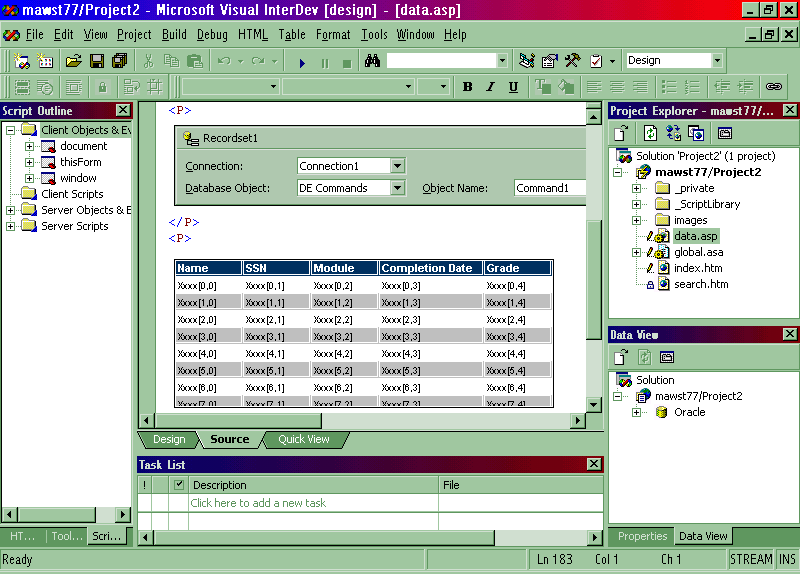The width and height of the screenshot is (800, 574).
Task: Open the Database Object dropdown
Action: click(397, 188)
